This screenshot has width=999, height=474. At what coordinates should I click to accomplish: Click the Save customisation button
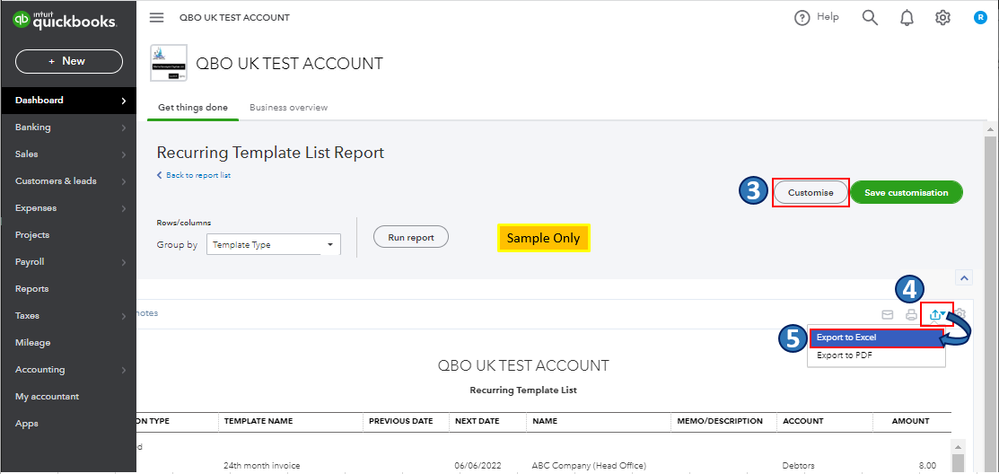[x=906, y=192]
